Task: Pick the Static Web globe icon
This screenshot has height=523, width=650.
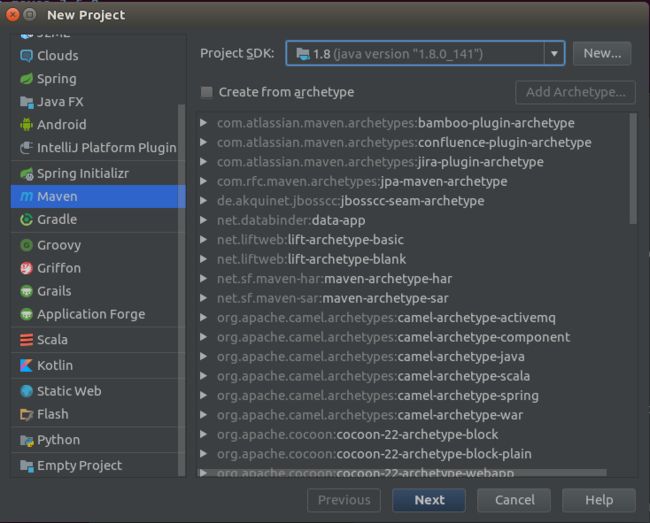Action: click(x=26, y=391)
